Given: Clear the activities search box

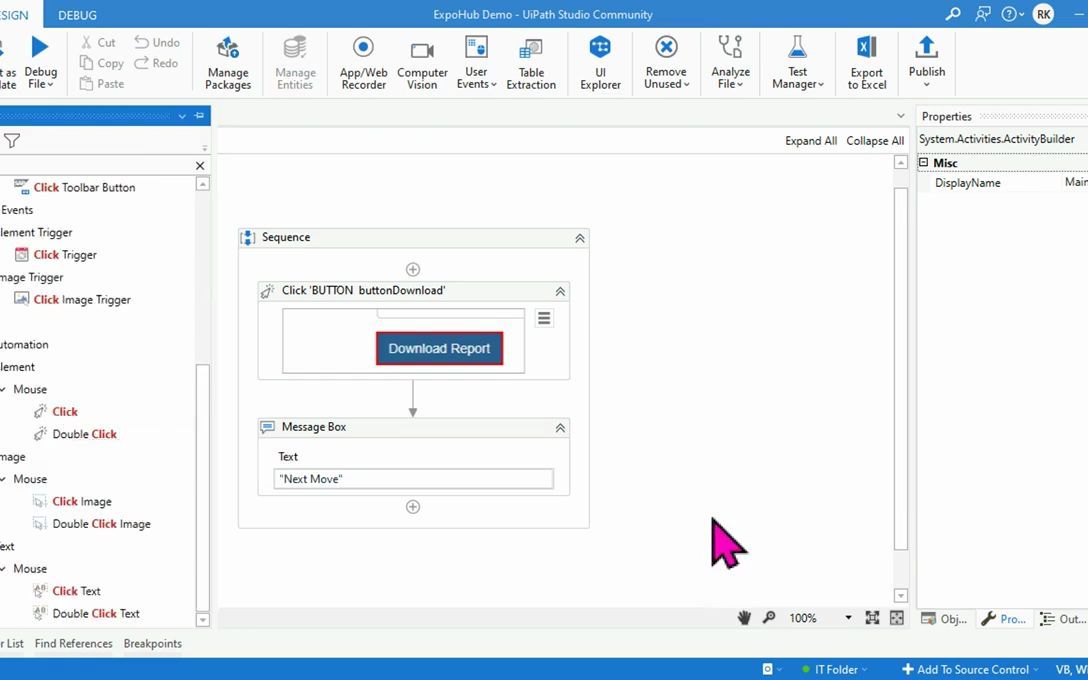Looking at the screenshot, I should coord(200,165).
